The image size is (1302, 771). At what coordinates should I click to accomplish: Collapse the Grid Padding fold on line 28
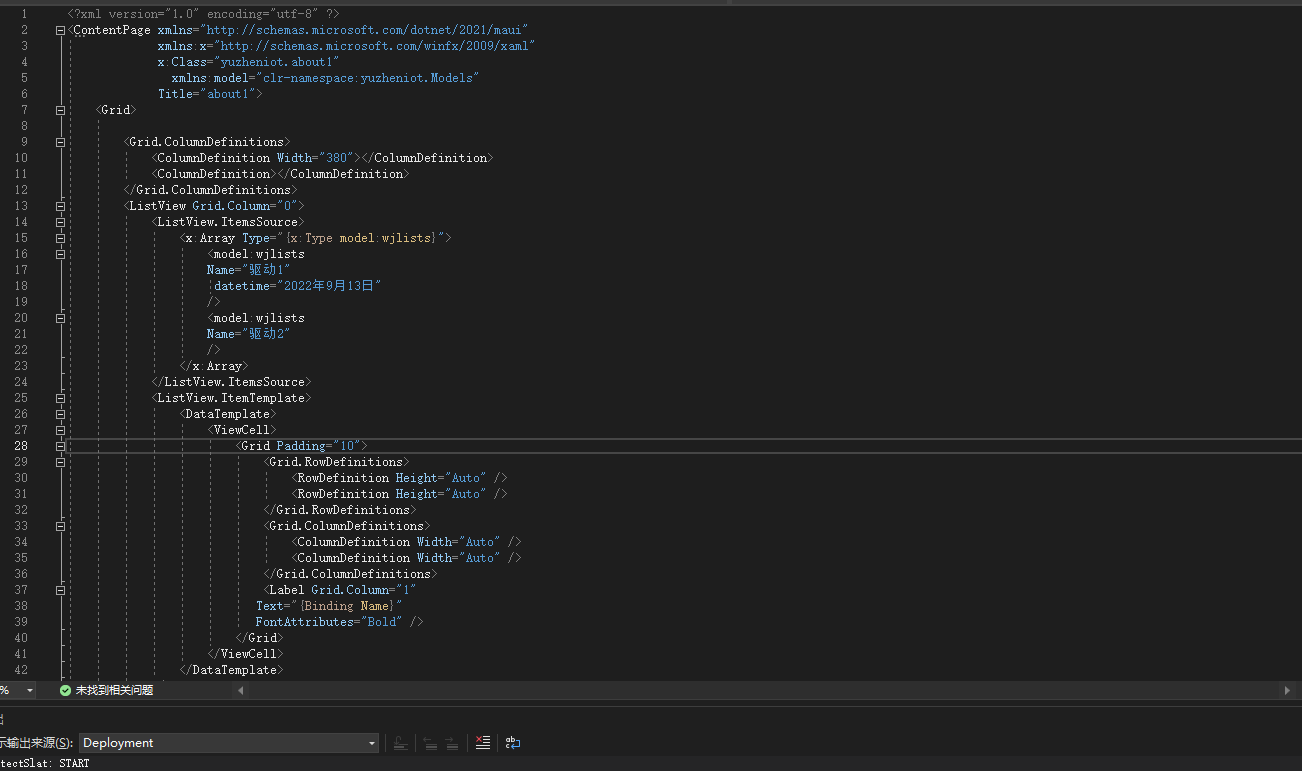61,446
